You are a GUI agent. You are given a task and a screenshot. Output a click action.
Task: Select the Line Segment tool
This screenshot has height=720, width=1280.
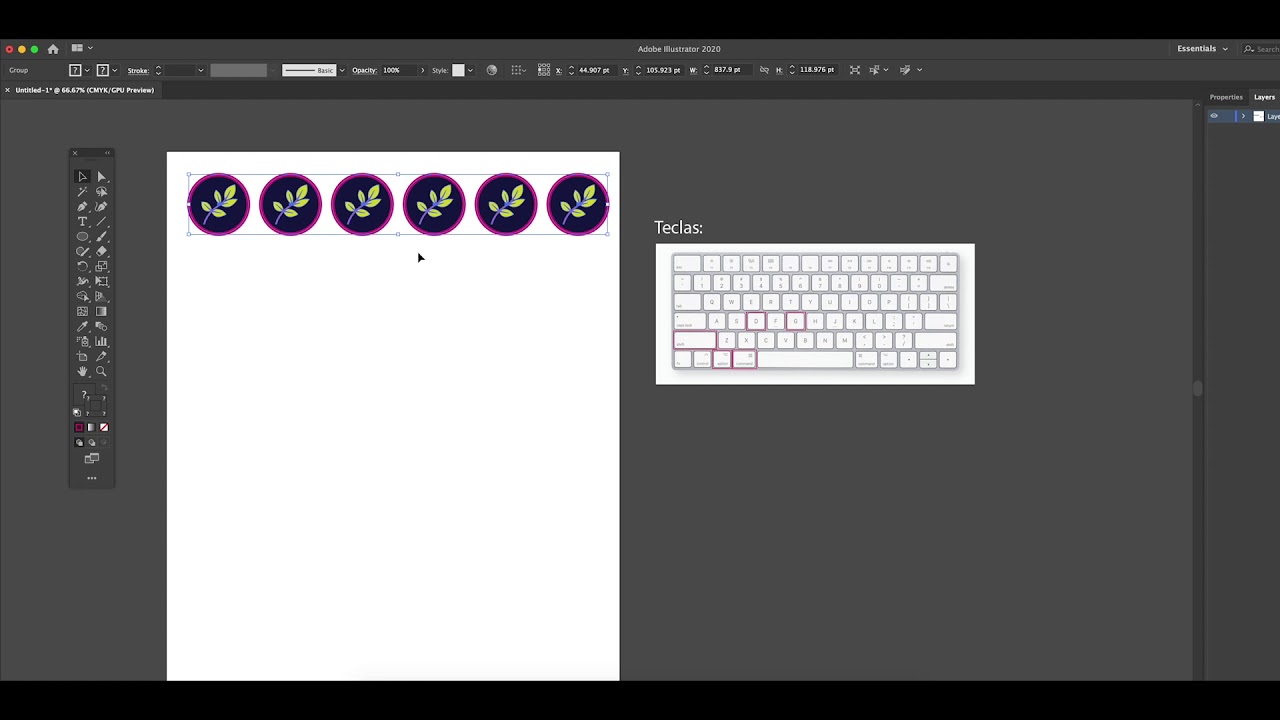(x=101, y=221)
